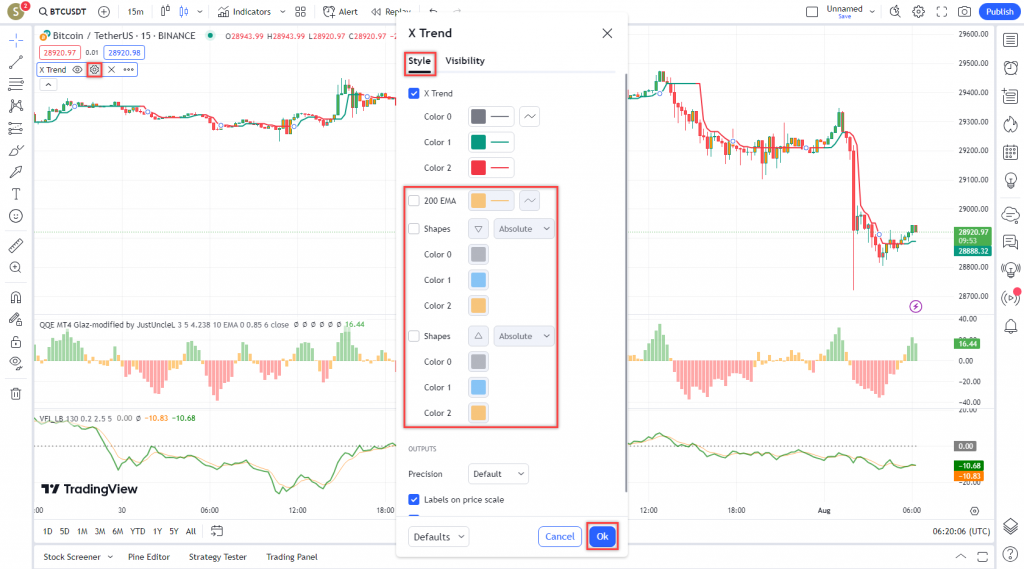The image size is (1024, 569).
Task: Enable the 200 EMA checkbox
Action: [x=414, y=201]
